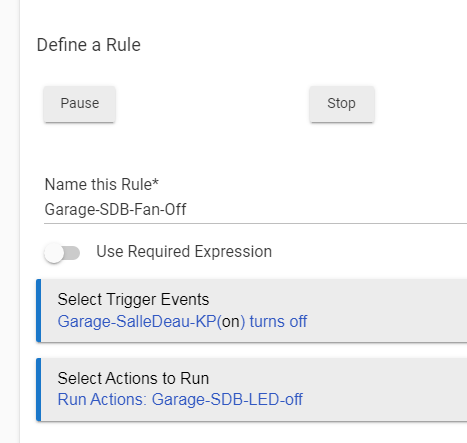
Task: Focus the rule name field Garage-SDB-Fan-Off
Action: click(255, 210)
